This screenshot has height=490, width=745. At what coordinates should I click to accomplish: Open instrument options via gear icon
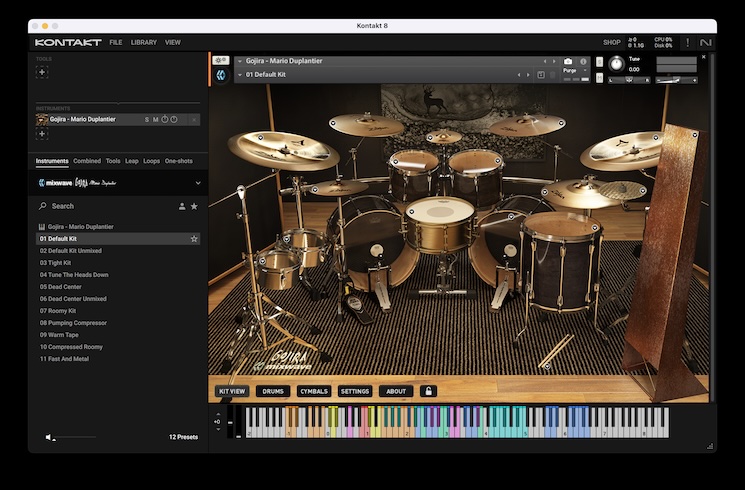220,60
